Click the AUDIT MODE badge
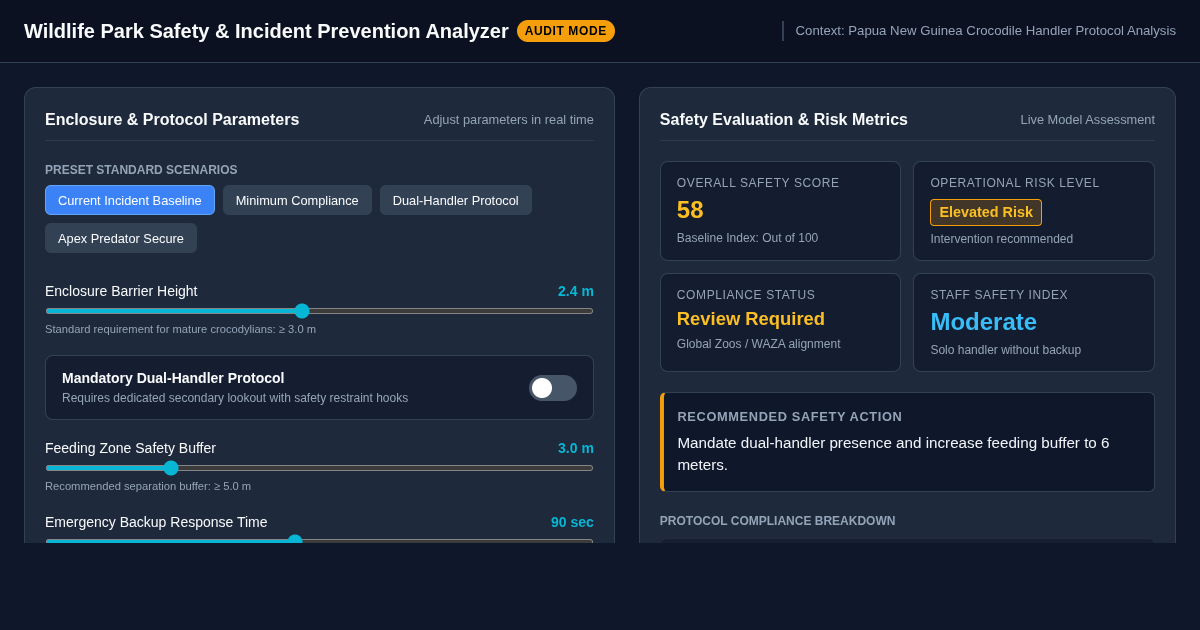This screenshot has height=630, width=1200. (x=566, y=31)
